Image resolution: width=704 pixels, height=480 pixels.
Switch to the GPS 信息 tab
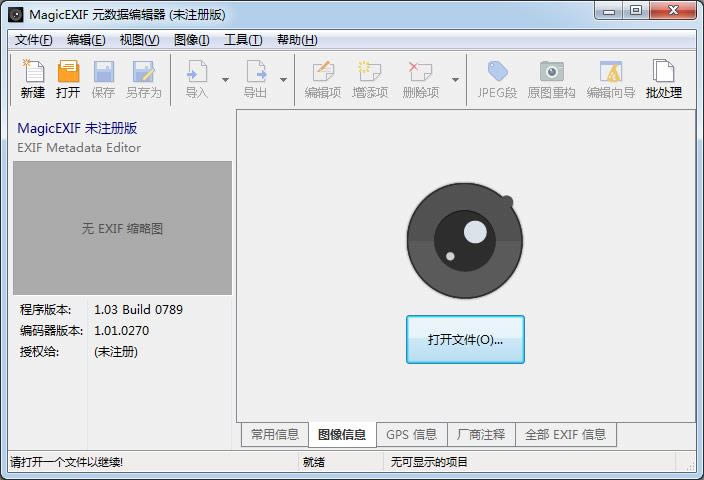pos(412,434)
